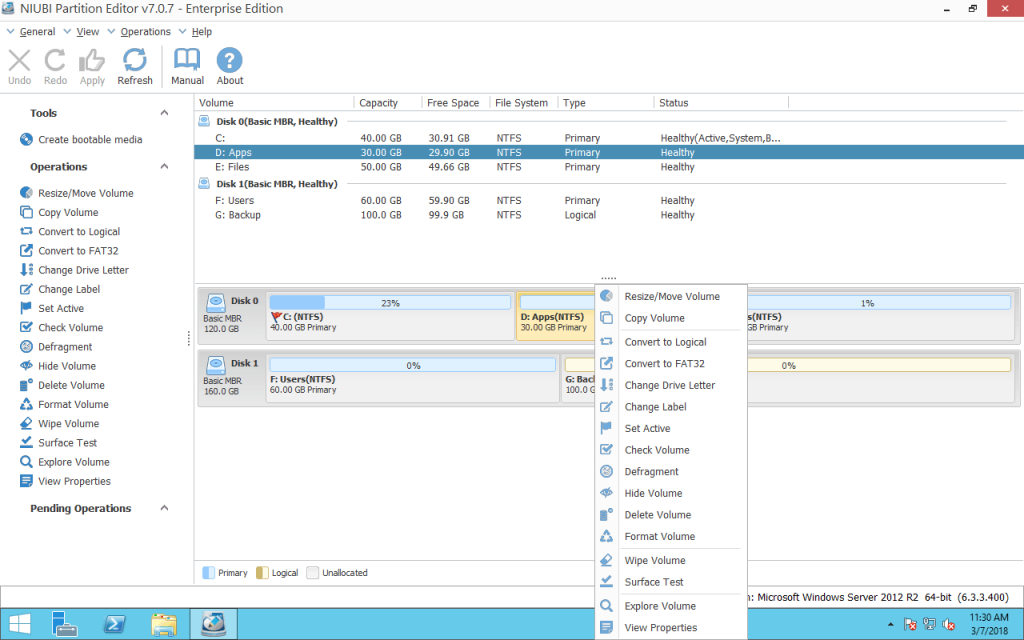Click the Apply toolbar button
1024x640 pixels.
(x=91, y=65)
